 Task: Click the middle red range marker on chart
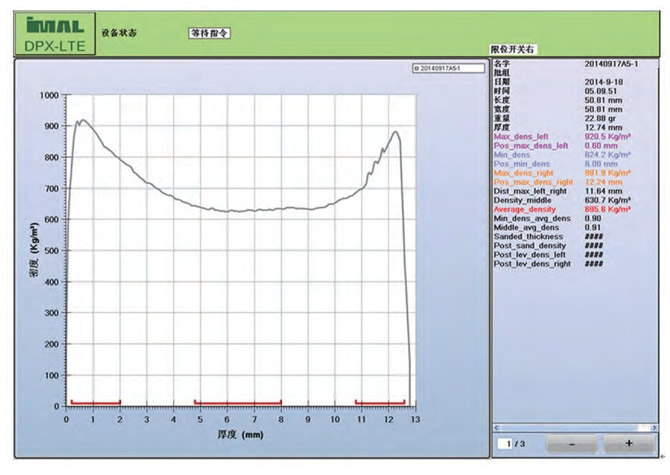click(238, 402)
